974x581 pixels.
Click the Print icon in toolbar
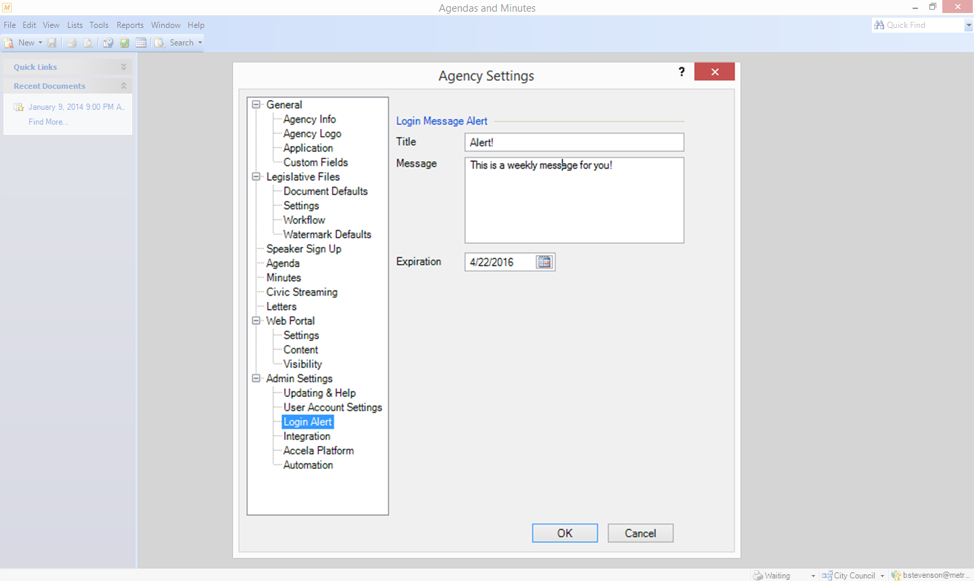tap(71, 43)
